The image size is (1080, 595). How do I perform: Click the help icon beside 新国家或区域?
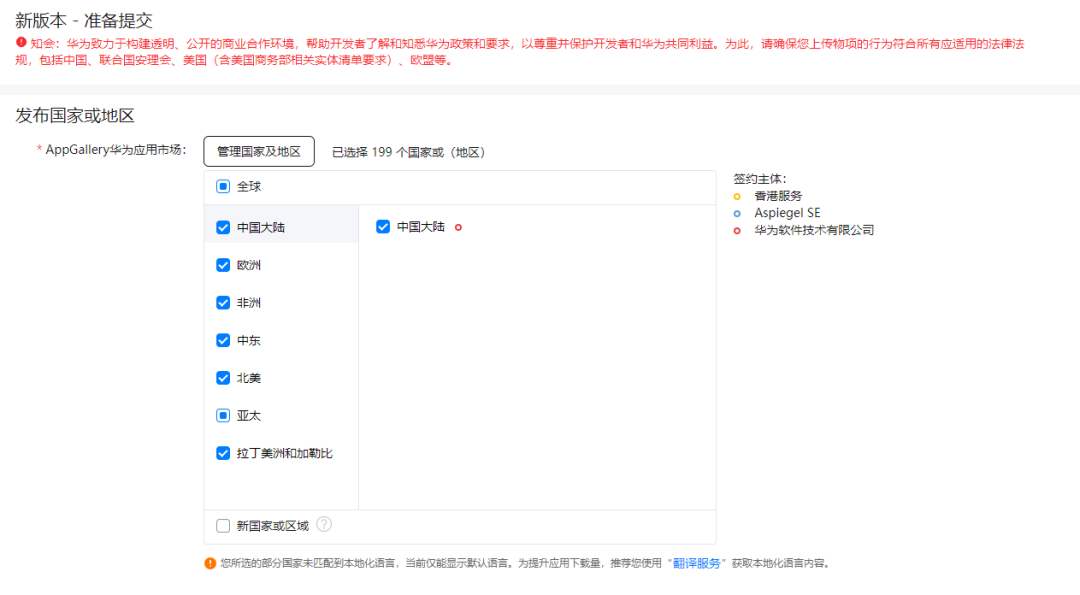tap(324, 525)
